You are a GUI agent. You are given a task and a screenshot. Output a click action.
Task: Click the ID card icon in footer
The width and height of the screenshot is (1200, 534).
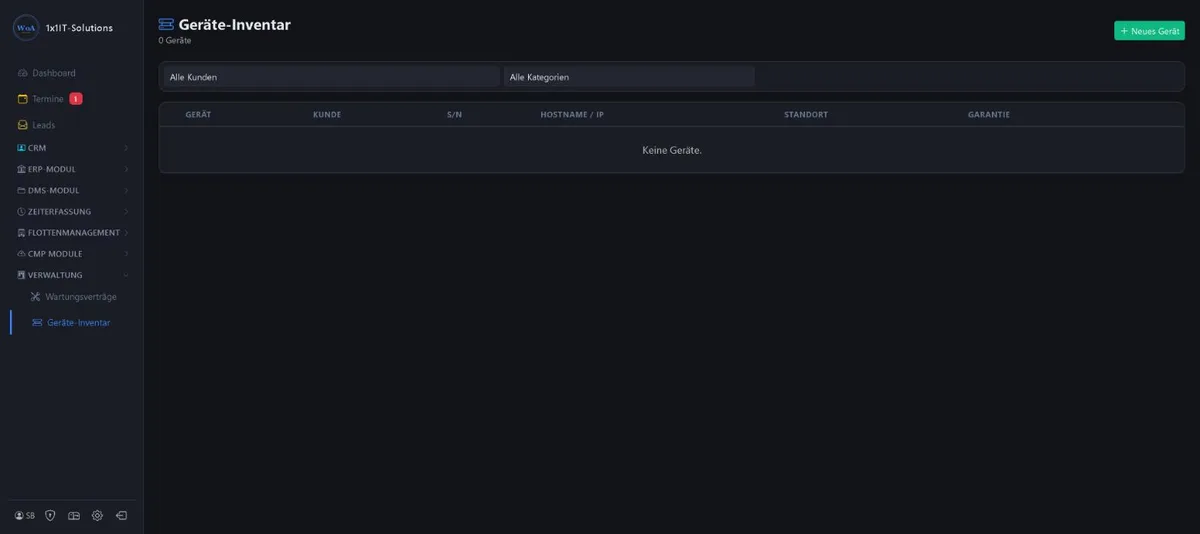pyautogui.click(x=73, y=516)
